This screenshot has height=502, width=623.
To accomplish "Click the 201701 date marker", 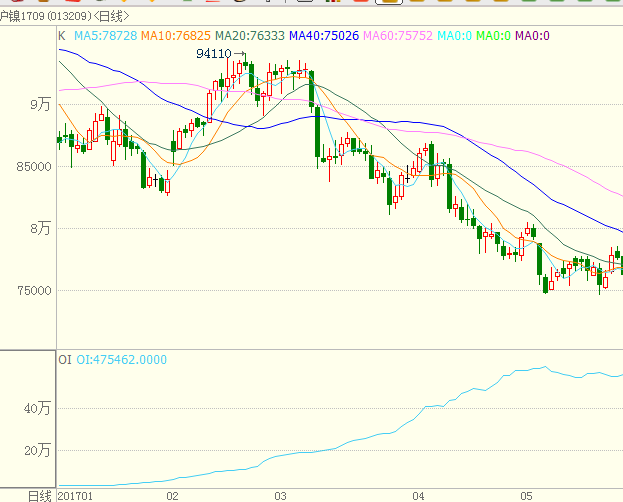I will click(76, 495).
